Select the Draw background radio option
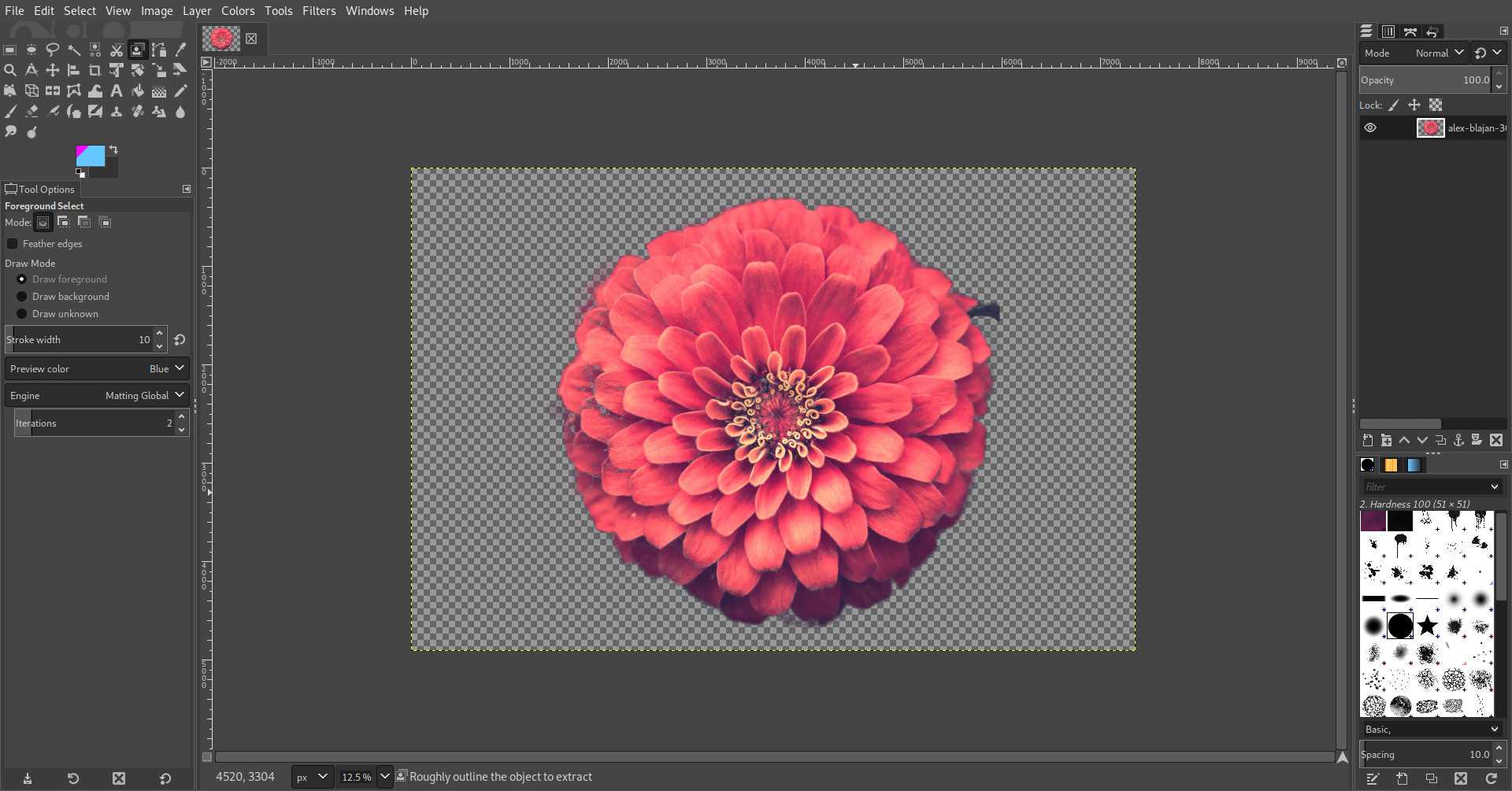This screenshot has height=791, width=1512. click(x=22, y=297)
